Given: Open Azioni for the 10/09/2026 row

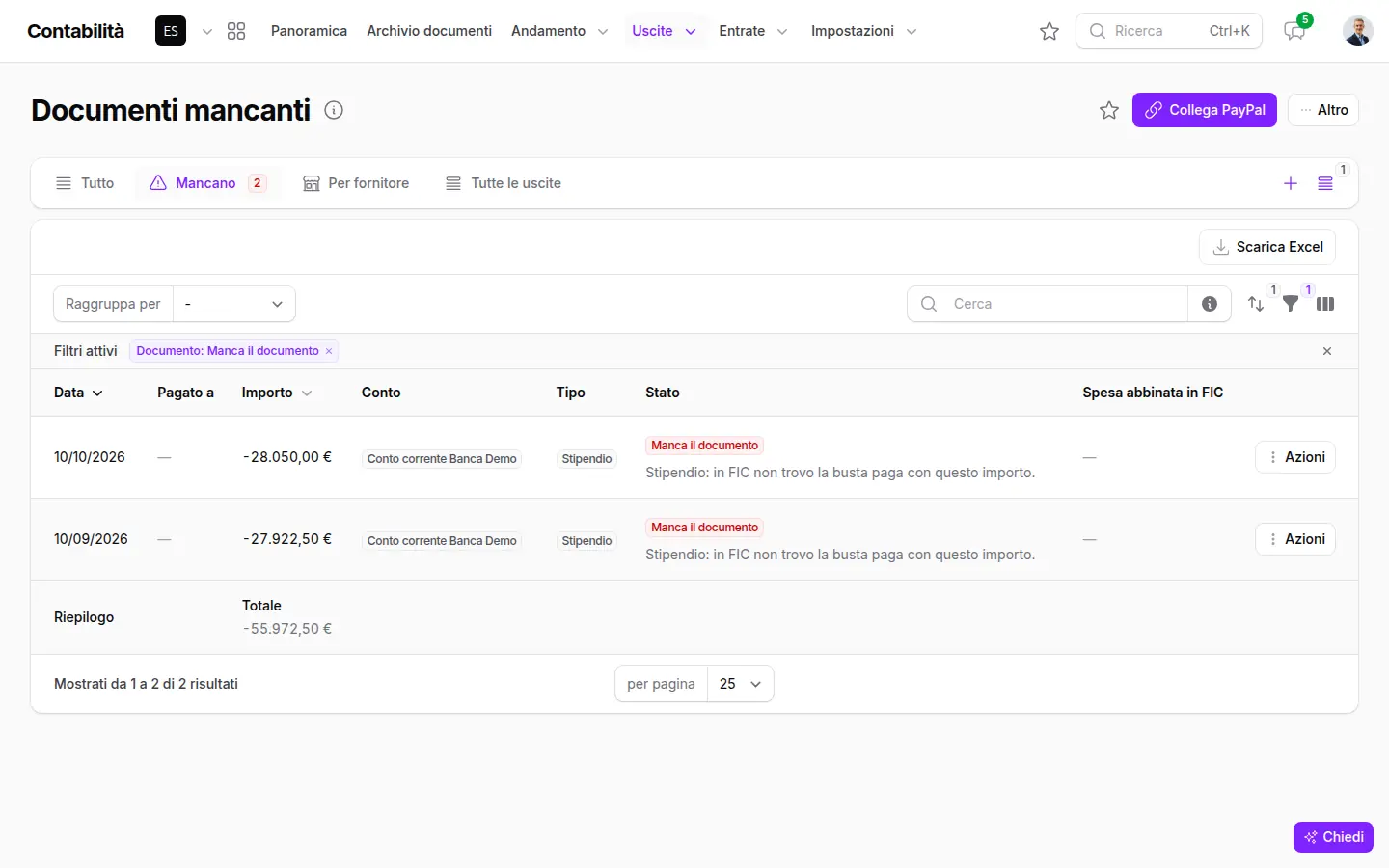Looking at the screenshot, I should [1295, 539].
